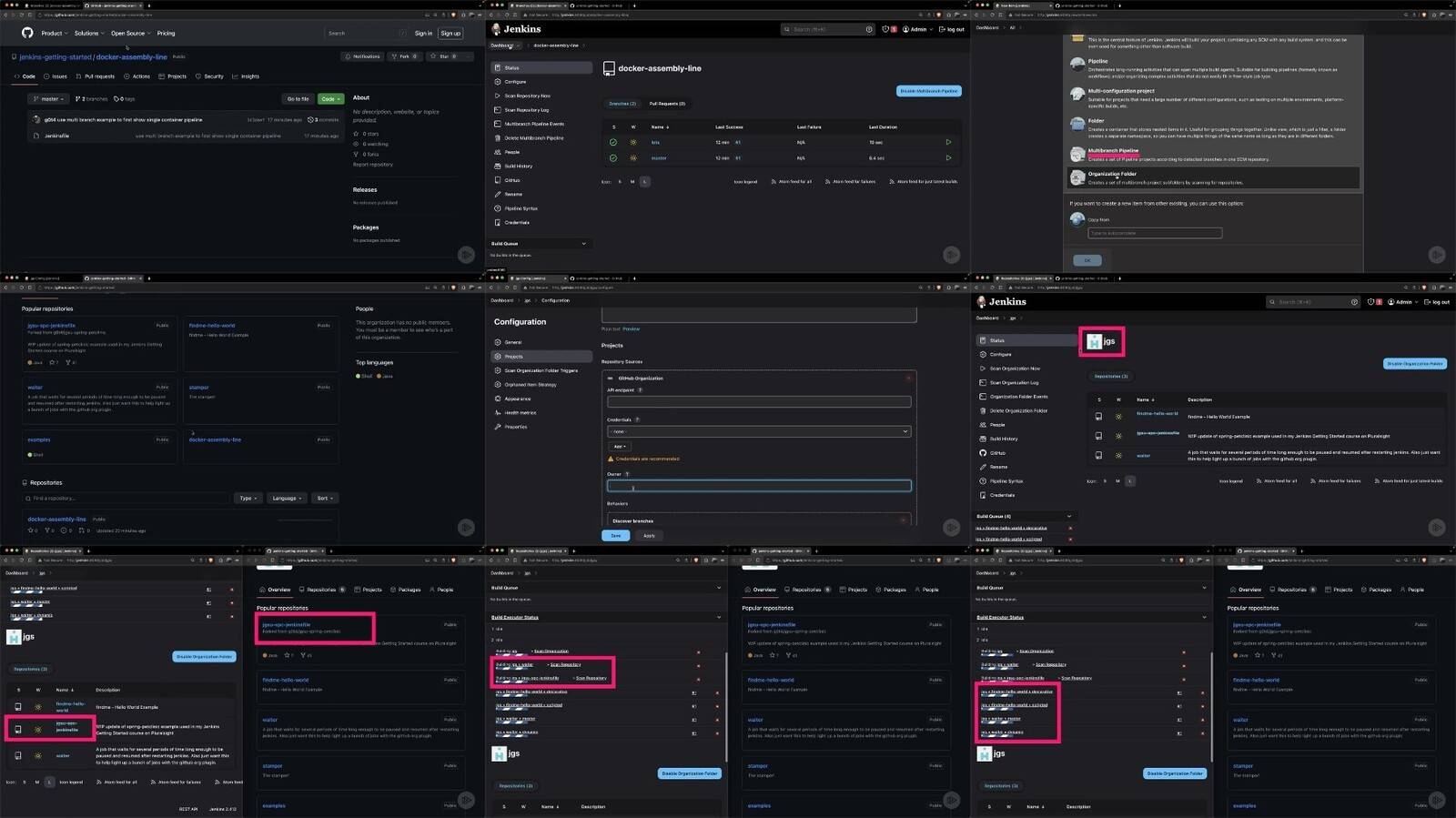Click the Disable Organization Folder button beside Scan Organization Now
Viewport: 1456px width, 818px height.
pyautogui.click(x=1415, y=364)
